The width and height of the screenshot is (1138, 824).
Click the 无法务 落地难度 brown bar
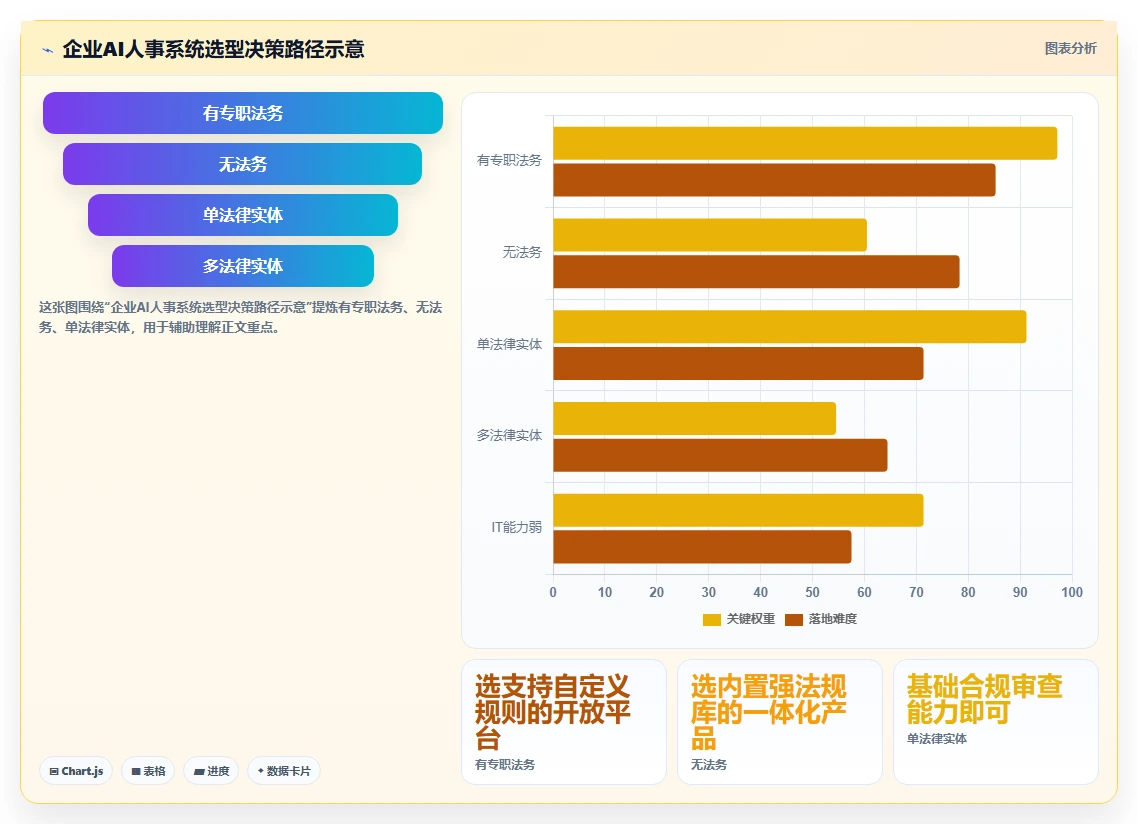click(756, 272)
